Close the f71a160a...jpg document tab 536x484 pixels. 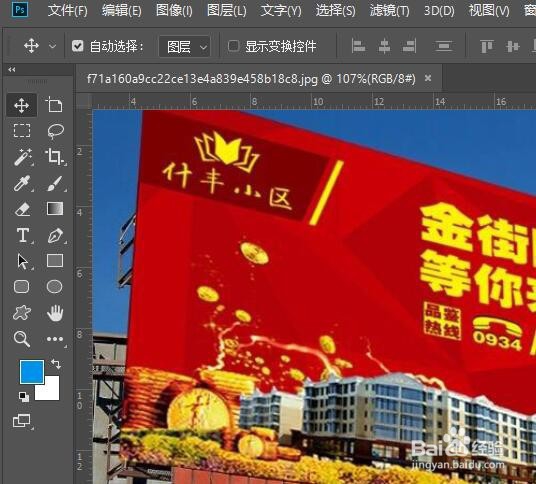[x=428, y=78]
